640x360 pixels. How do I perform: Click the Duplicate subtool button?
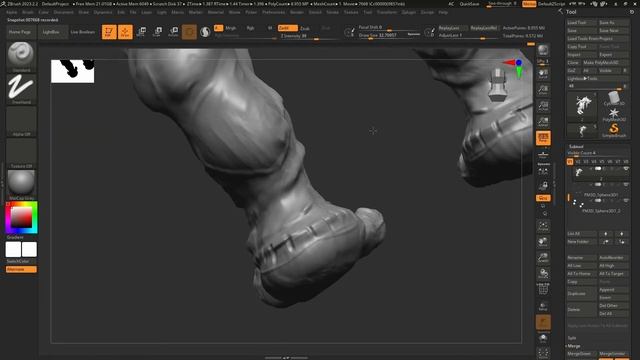(x=581, y=293)
